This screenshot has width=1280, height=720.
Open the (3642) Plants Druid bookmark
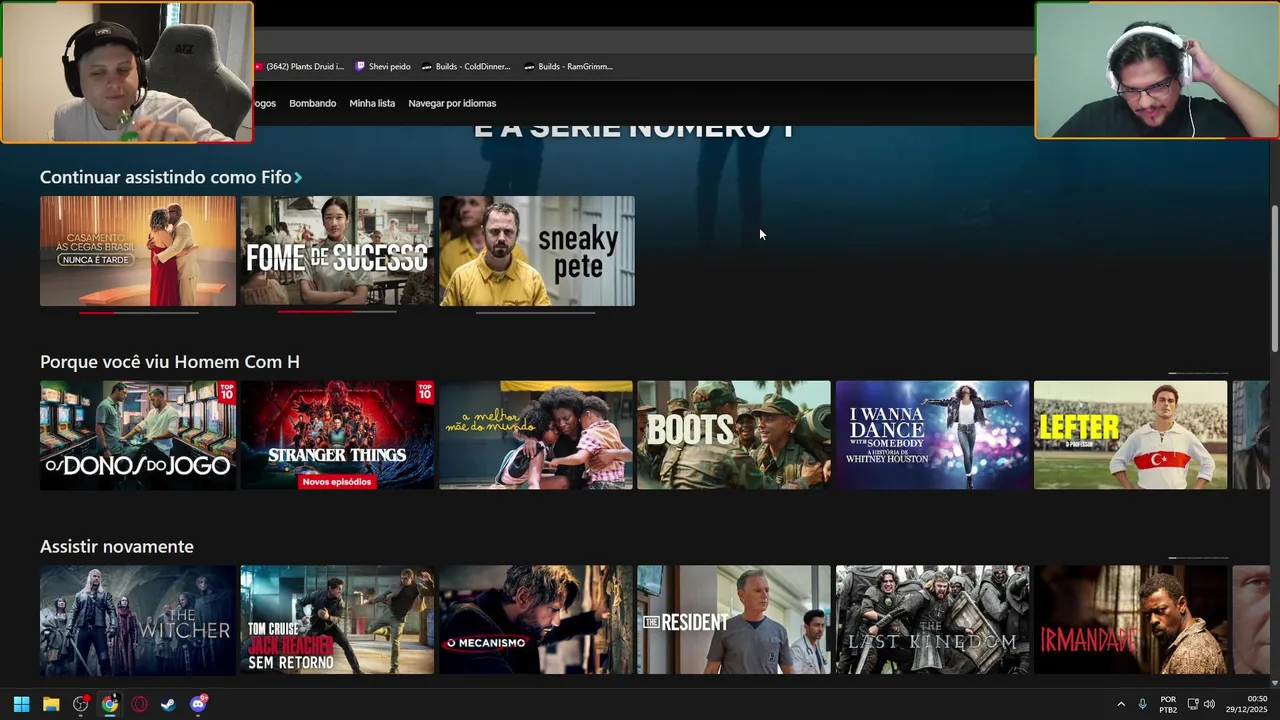[x=298, y=67]
